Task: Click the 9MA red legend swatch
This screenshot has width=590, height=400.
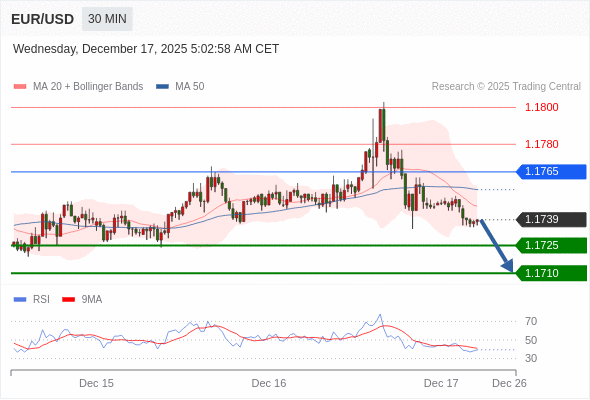Action: 68,300
